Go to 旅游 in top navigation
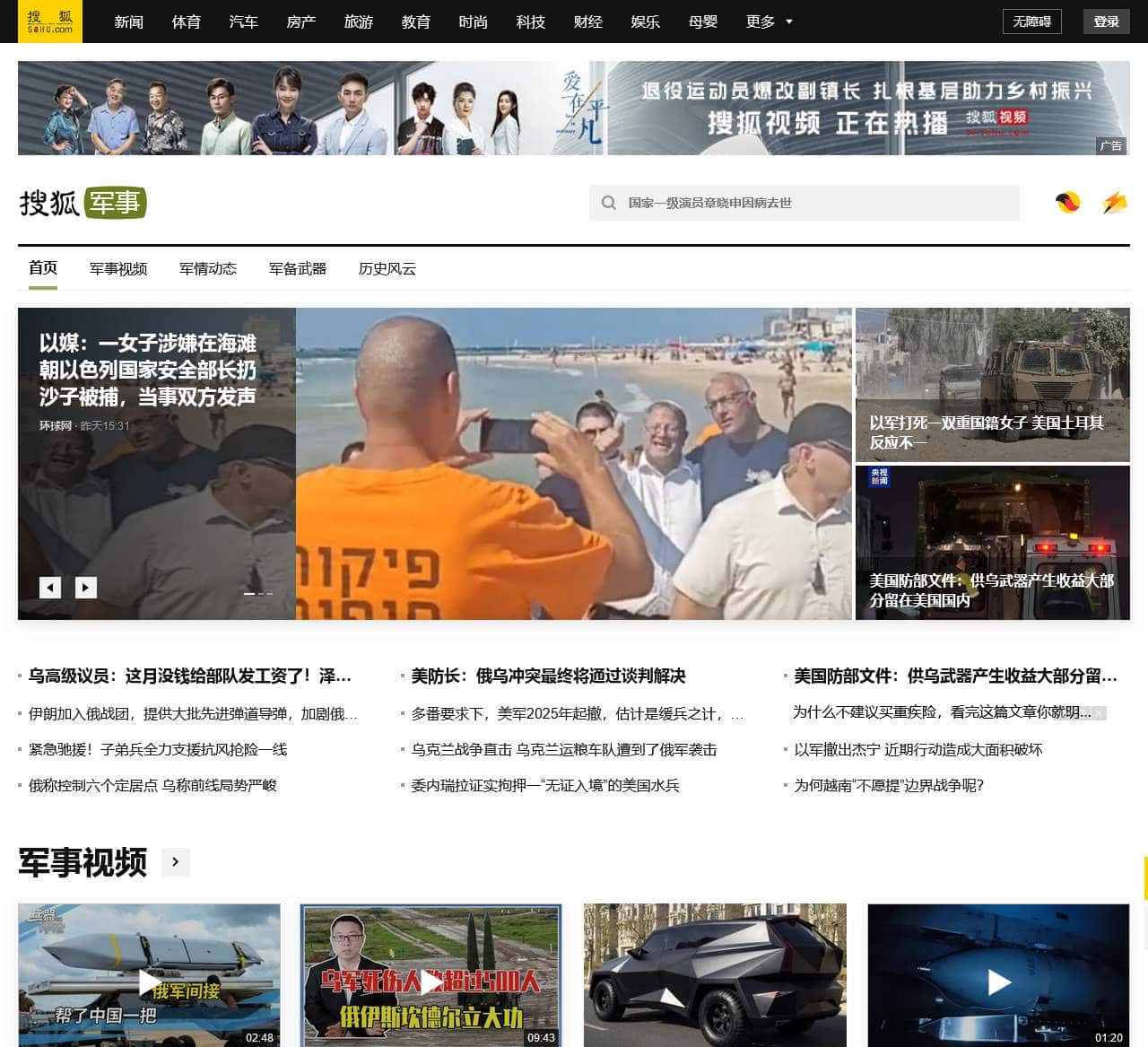1148x1047 pixels. pyautogui.click(x=359, y=22)
